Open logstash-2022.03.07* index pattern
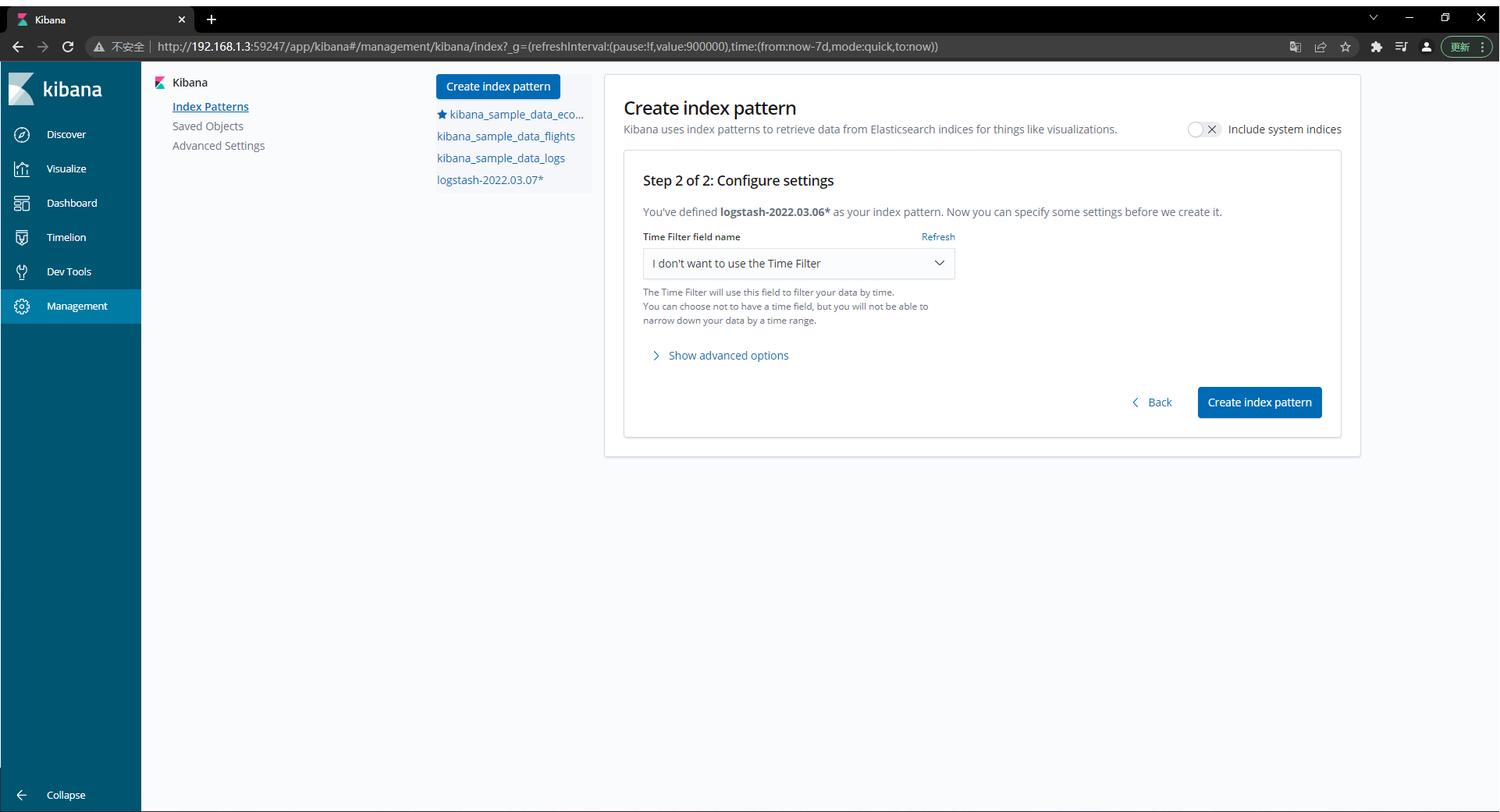 pos(490,180)
